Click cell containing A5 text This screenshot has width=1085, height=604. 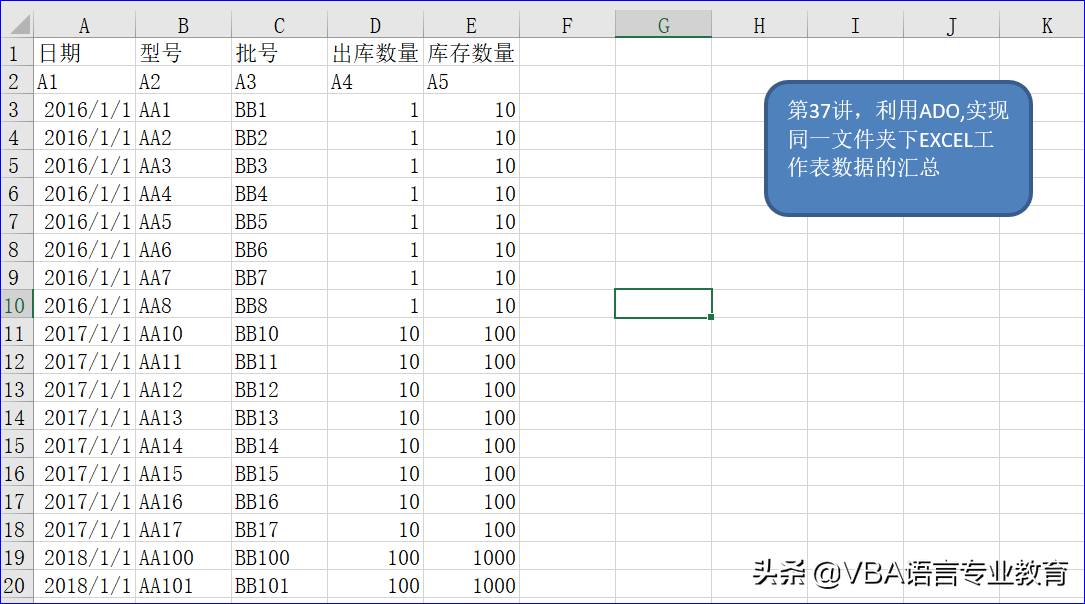point(471,81)
